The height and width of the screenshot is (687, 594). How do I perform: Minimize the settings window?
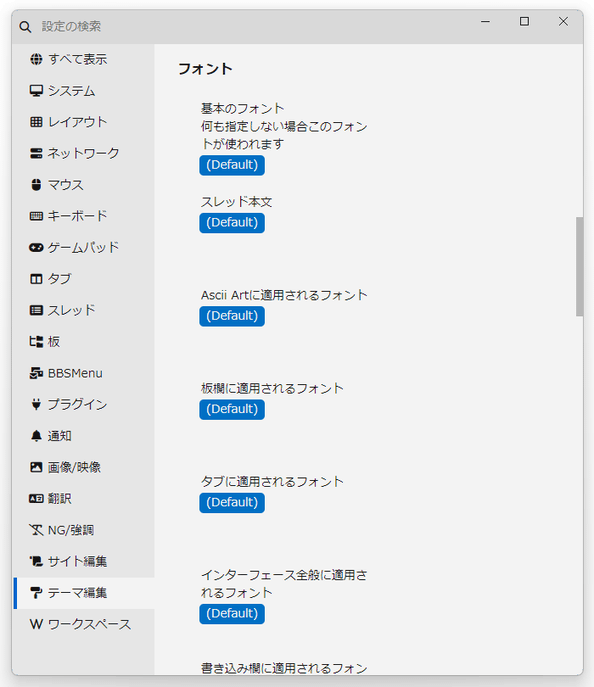coord(485,21)
